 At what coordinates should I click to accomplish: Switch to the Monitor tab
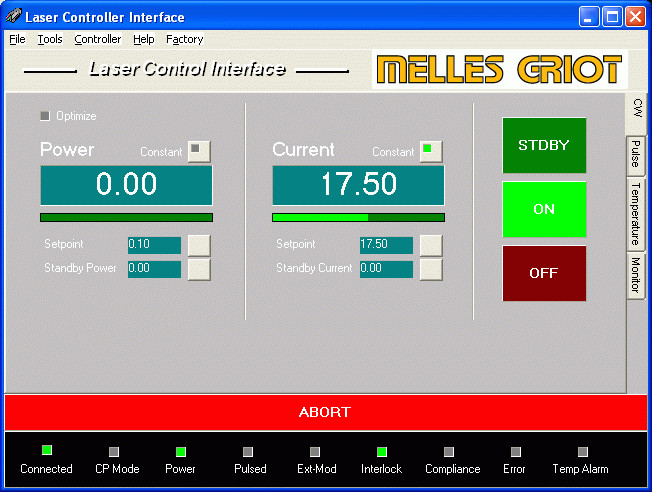coord(636,274)
